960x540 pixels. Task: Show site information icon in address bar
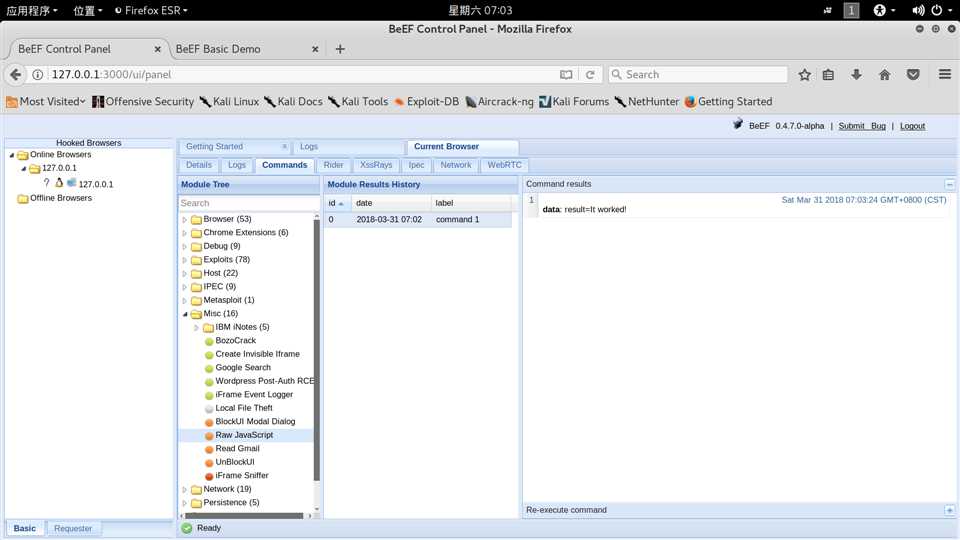pyautogui.click(x=37, y=75)
